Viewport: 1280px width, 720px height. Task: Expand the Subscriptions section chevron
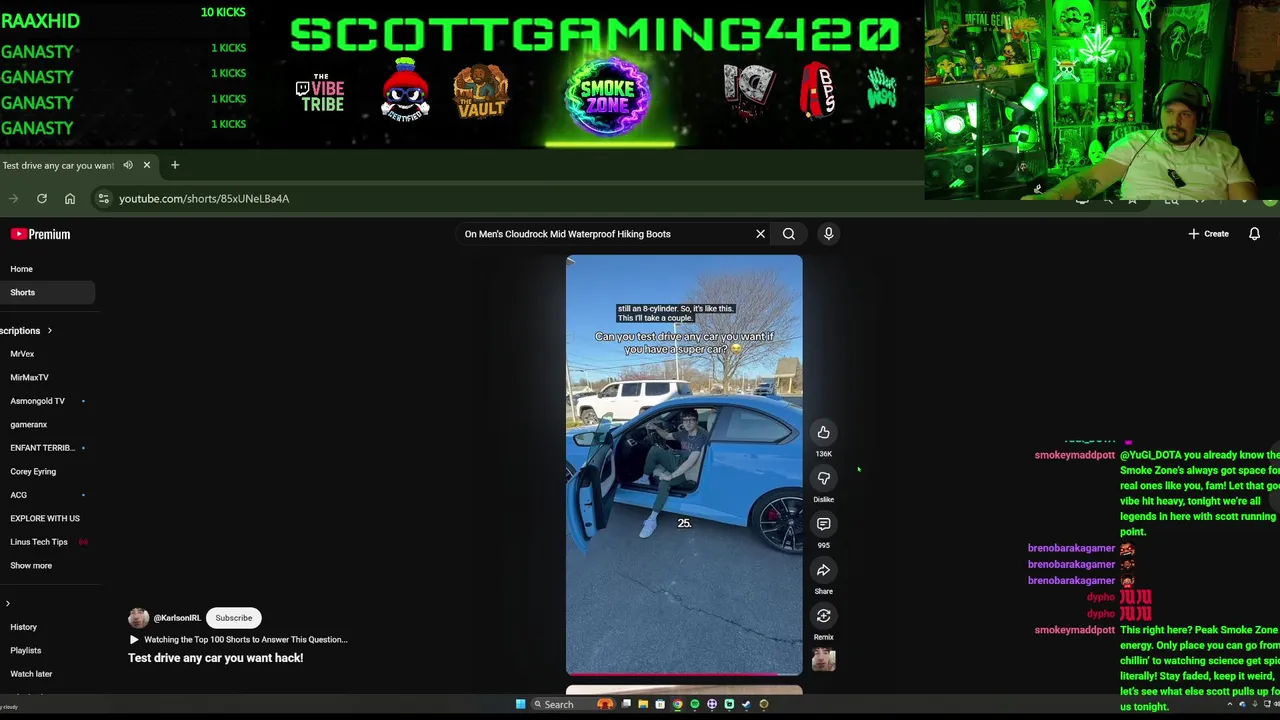click(49, 331)
